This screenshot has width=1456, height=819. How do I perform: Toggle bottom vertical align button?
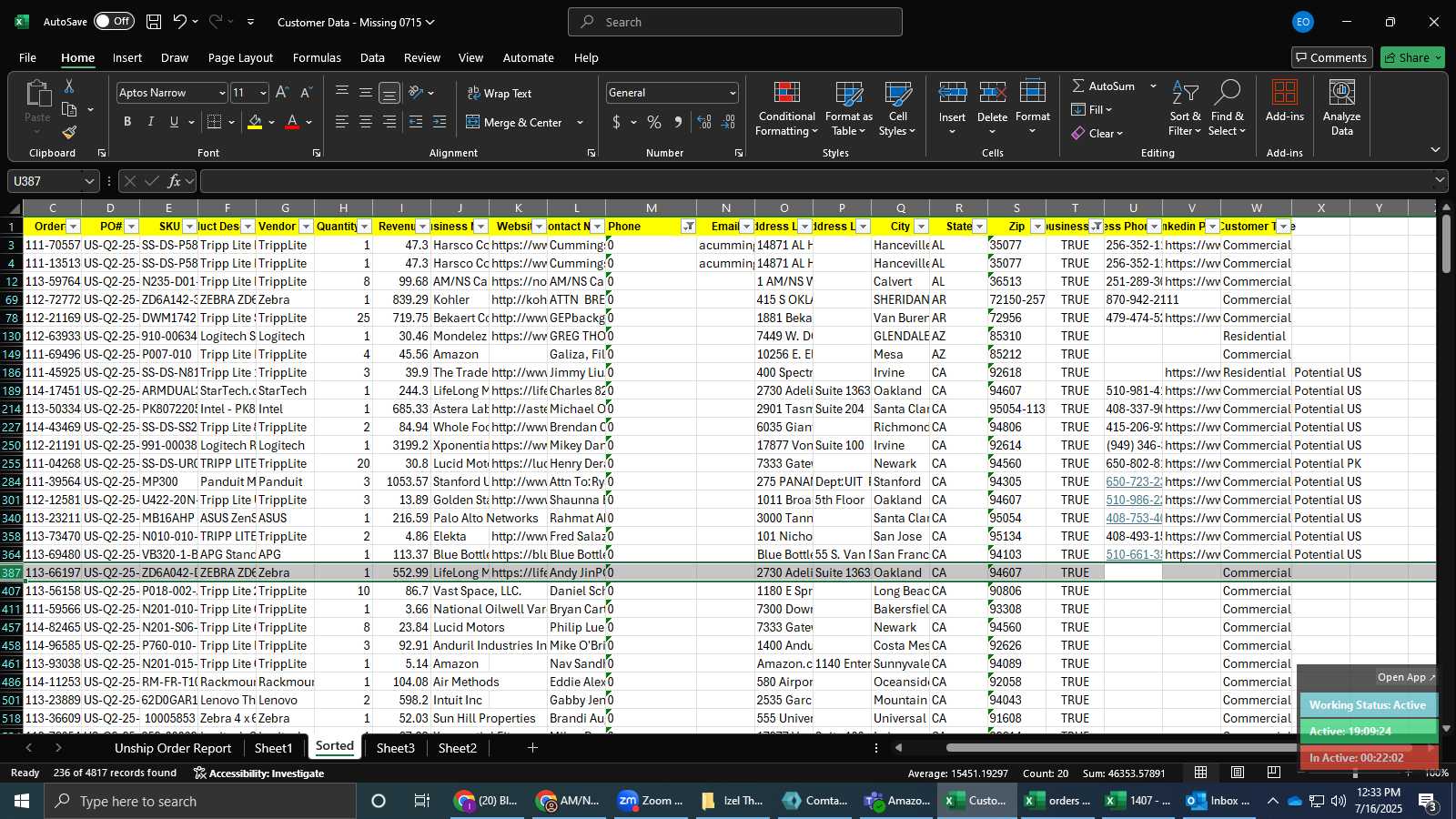(x=389, y=93)
